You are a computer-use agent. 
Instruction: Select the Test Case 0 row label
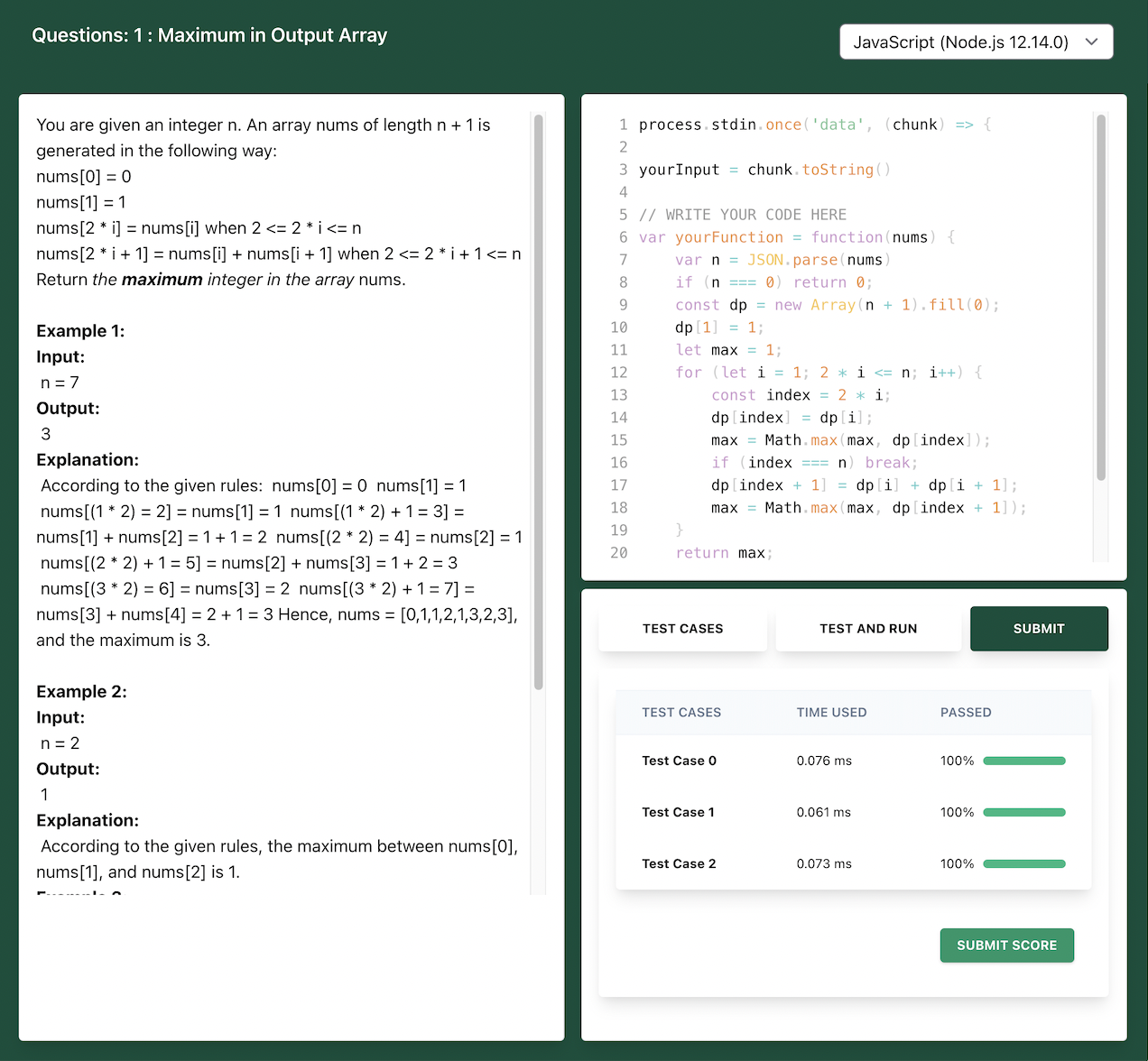coord(679,761)
